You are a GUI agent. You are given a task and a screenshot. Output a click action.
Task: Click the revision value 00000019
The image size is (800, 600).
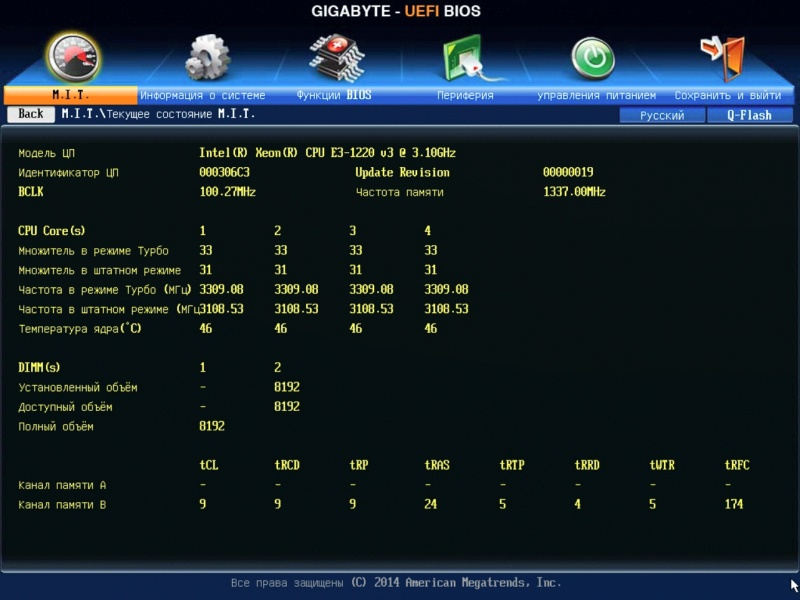click(x=568, y=172)
